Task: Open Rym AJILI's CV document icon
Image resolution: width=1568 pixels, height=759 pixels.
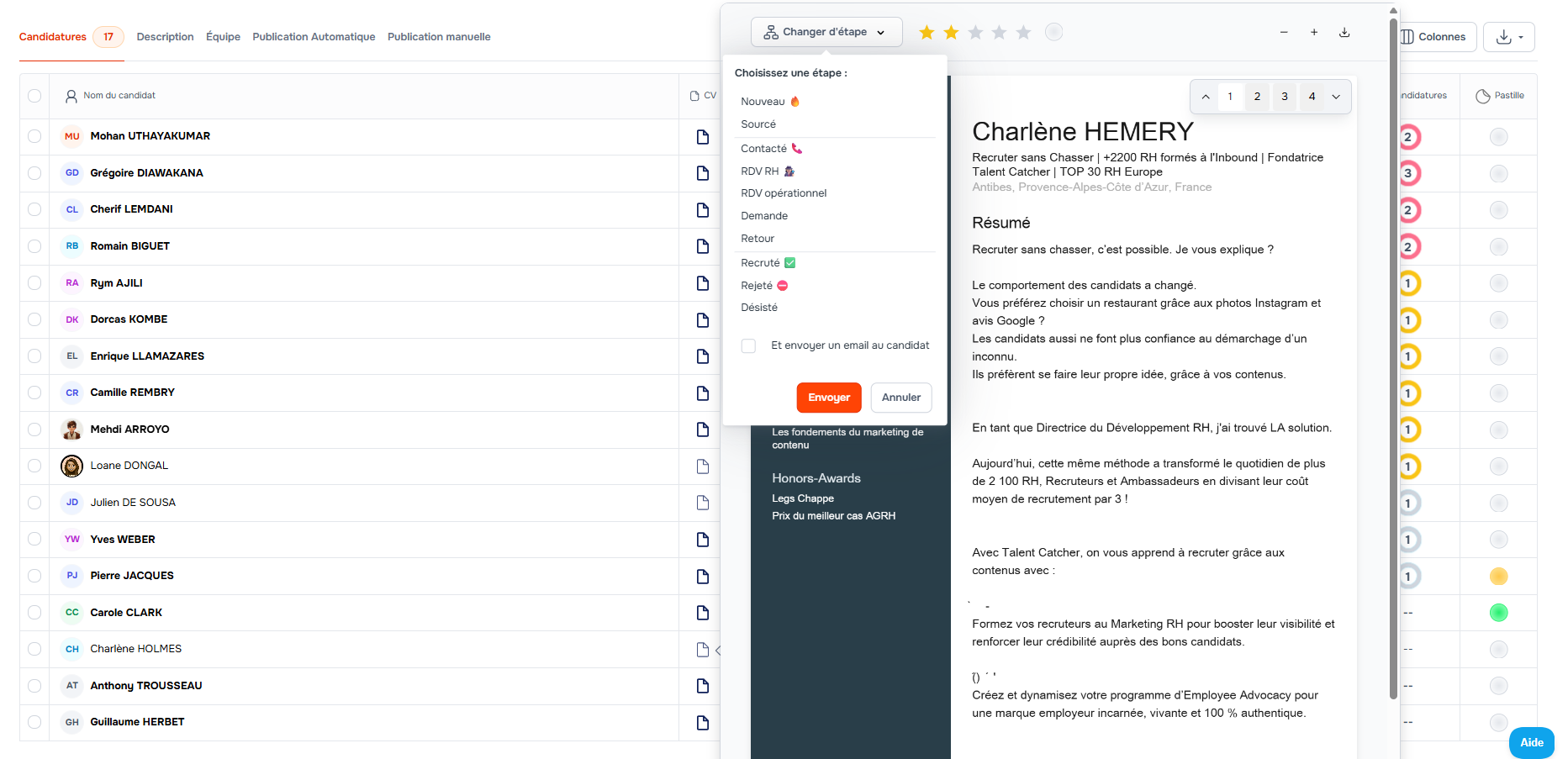Action: pos(703,283)
